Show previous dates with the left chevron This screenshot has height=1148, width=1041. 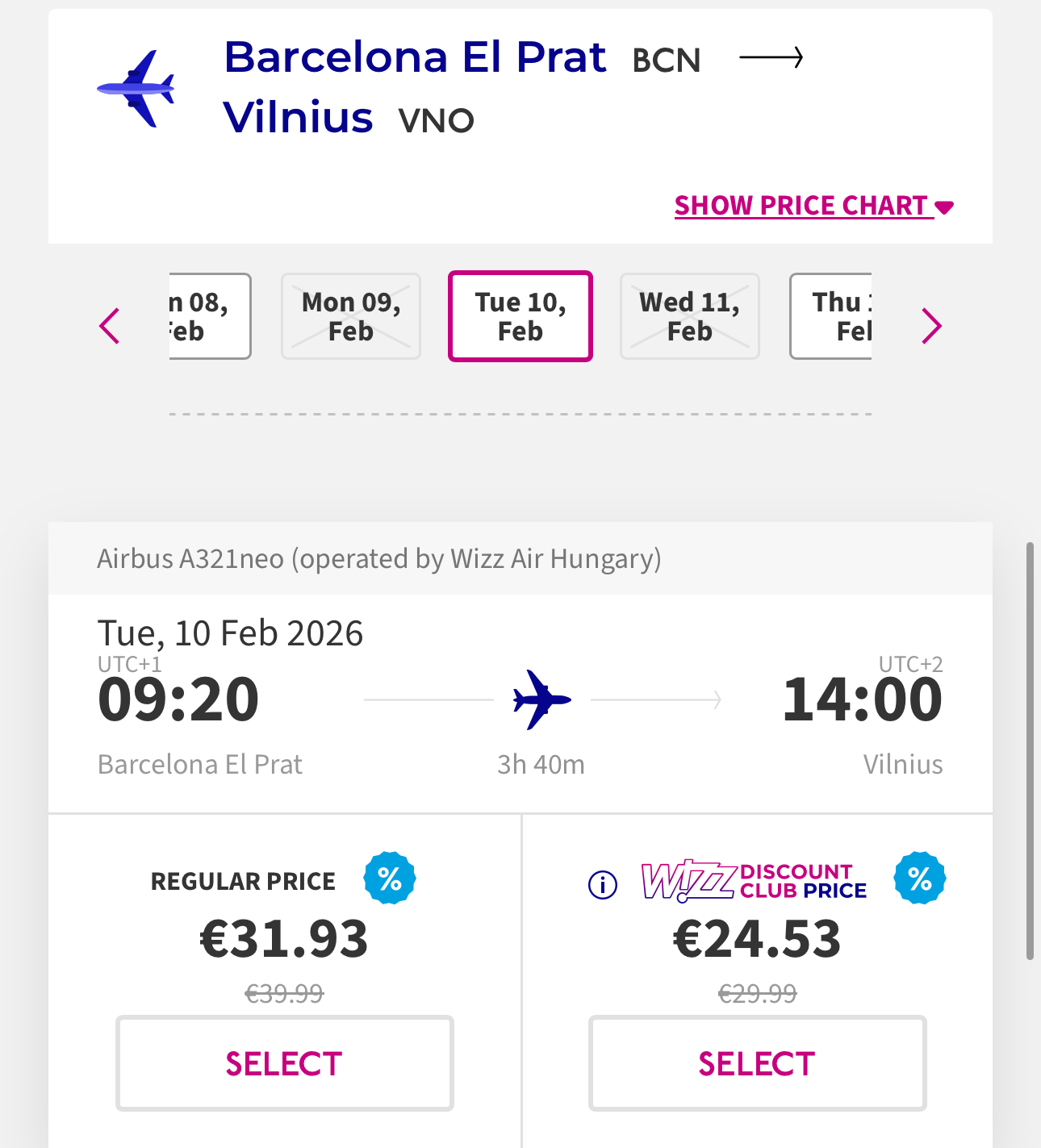pos(110,326)
